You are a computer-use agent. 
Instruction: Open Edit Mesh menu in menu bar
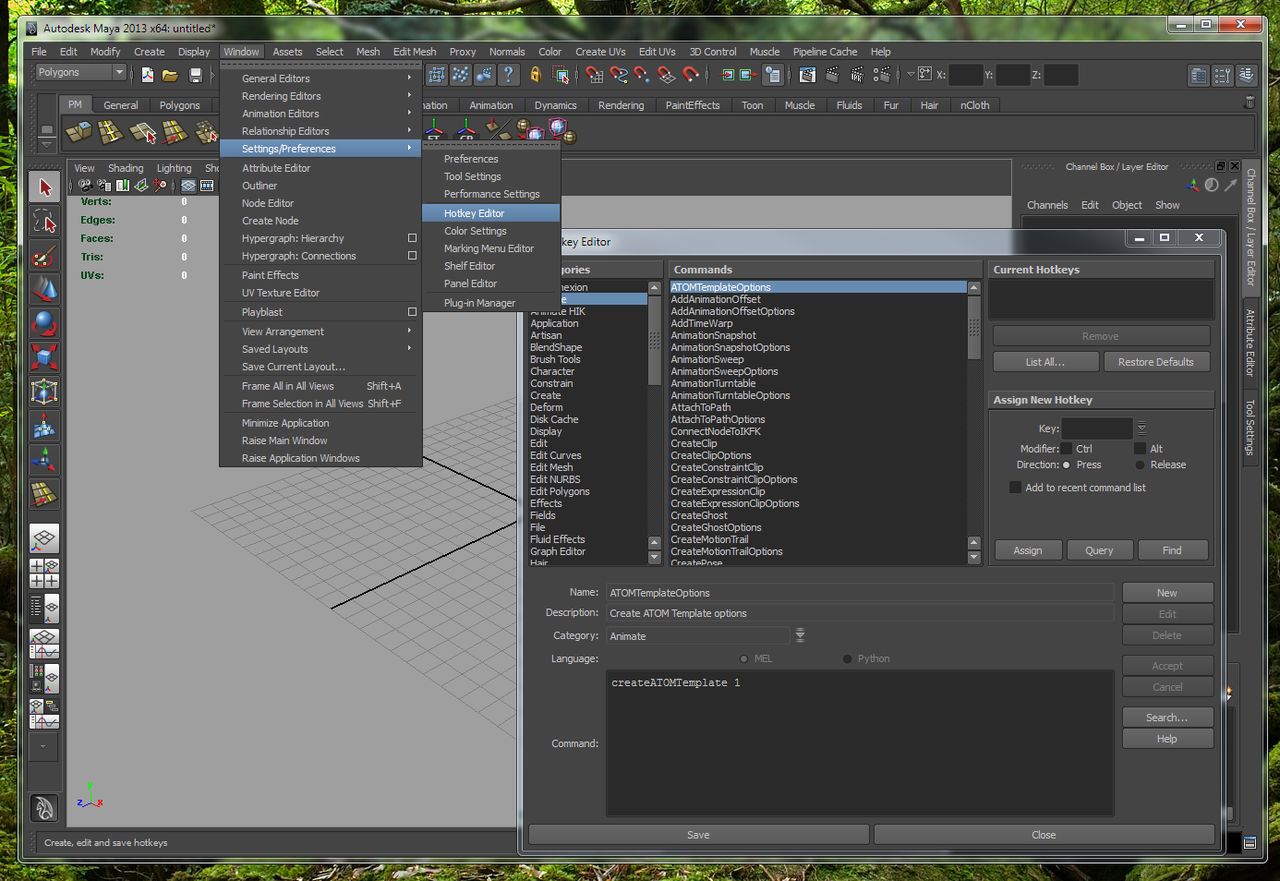(x=414, y=52)
